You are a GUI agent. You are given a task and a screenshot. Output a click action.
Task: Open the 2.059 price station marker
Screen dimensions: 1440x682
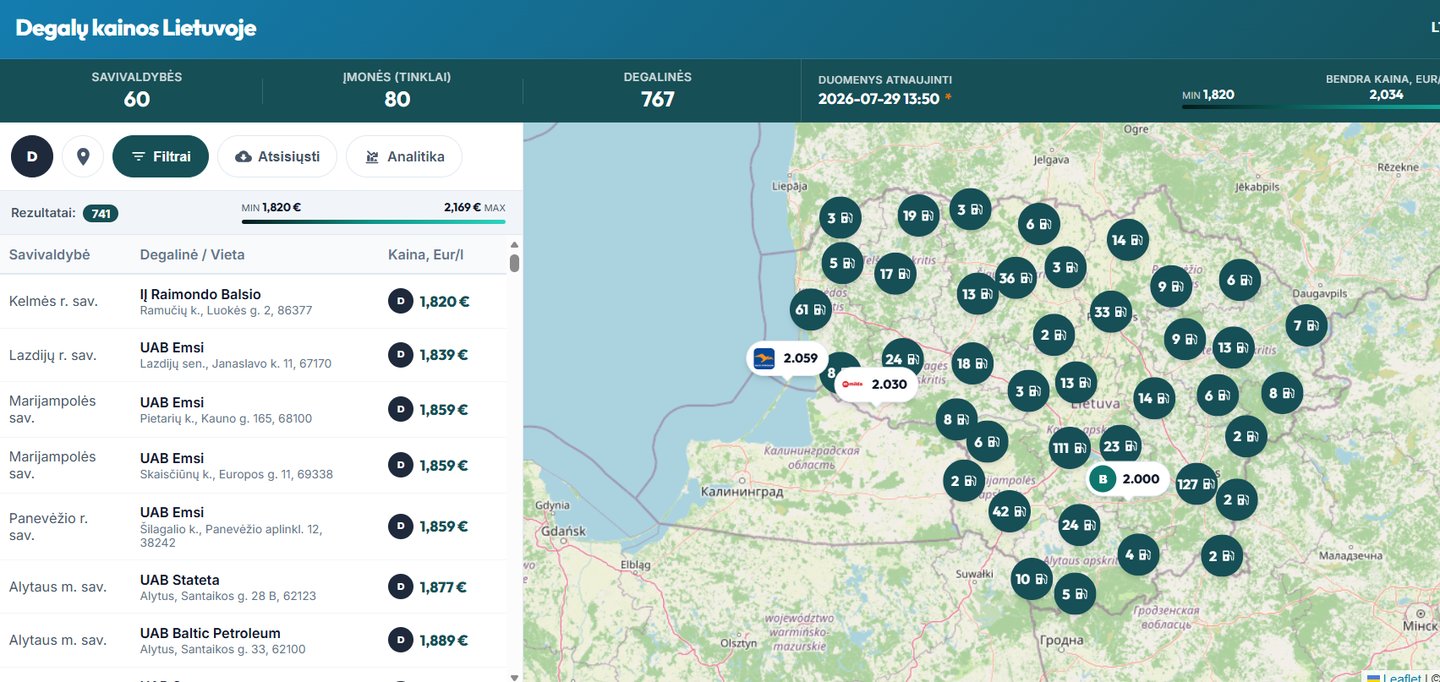(x=787, y=358)
